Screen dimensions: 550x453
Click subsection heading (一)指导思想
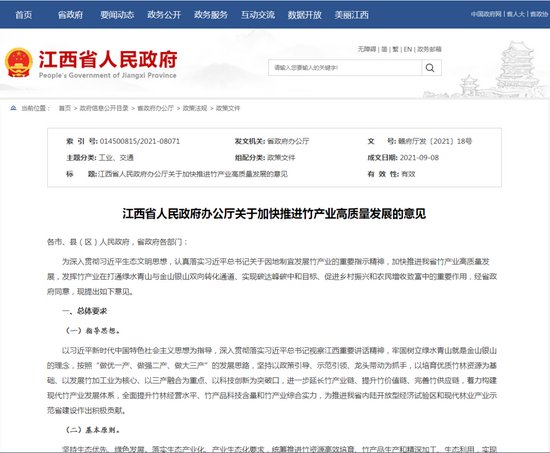93,331
